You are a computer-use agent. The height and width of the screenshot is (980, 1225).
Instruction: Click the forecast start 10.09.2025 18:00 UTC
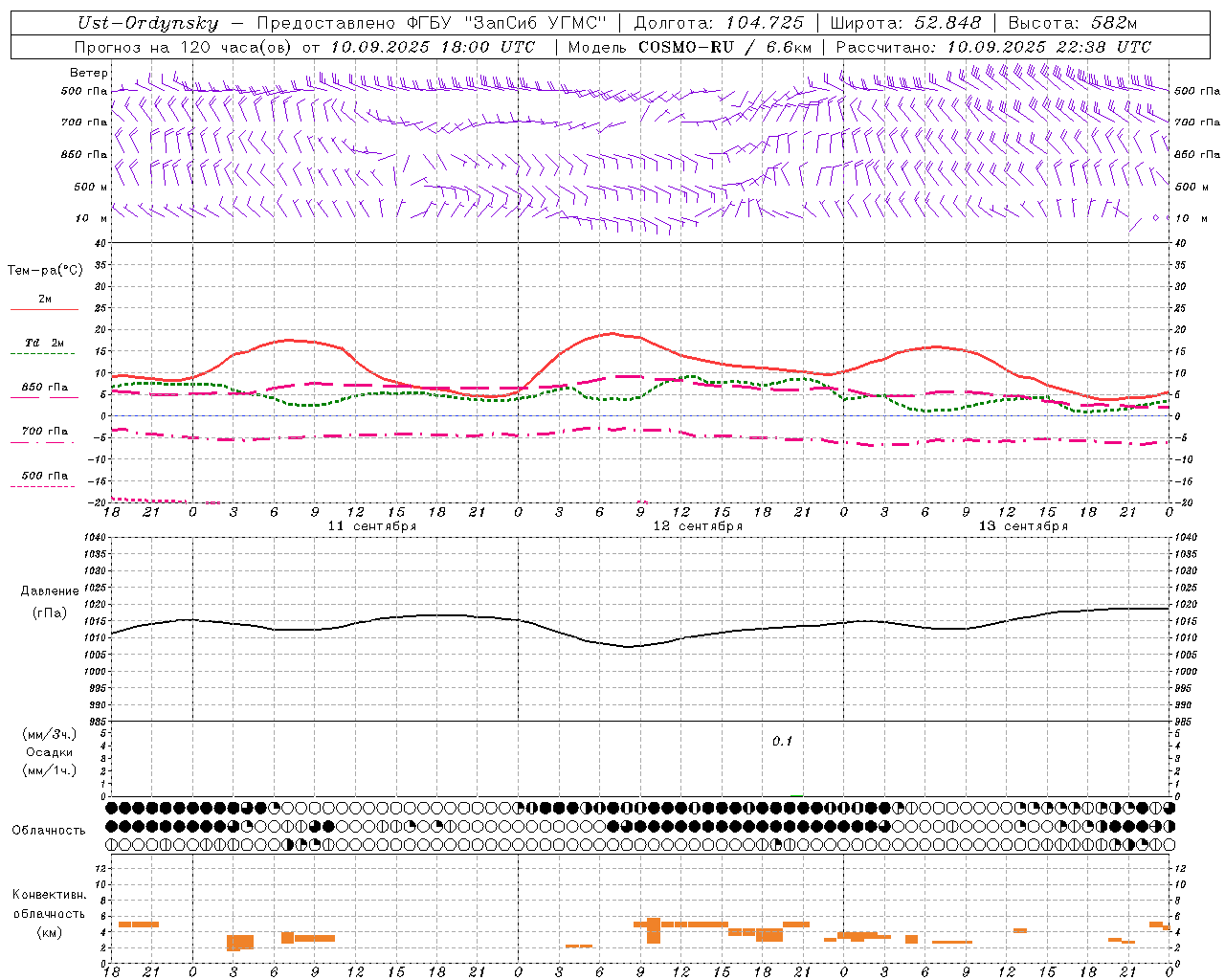[433, 47]
